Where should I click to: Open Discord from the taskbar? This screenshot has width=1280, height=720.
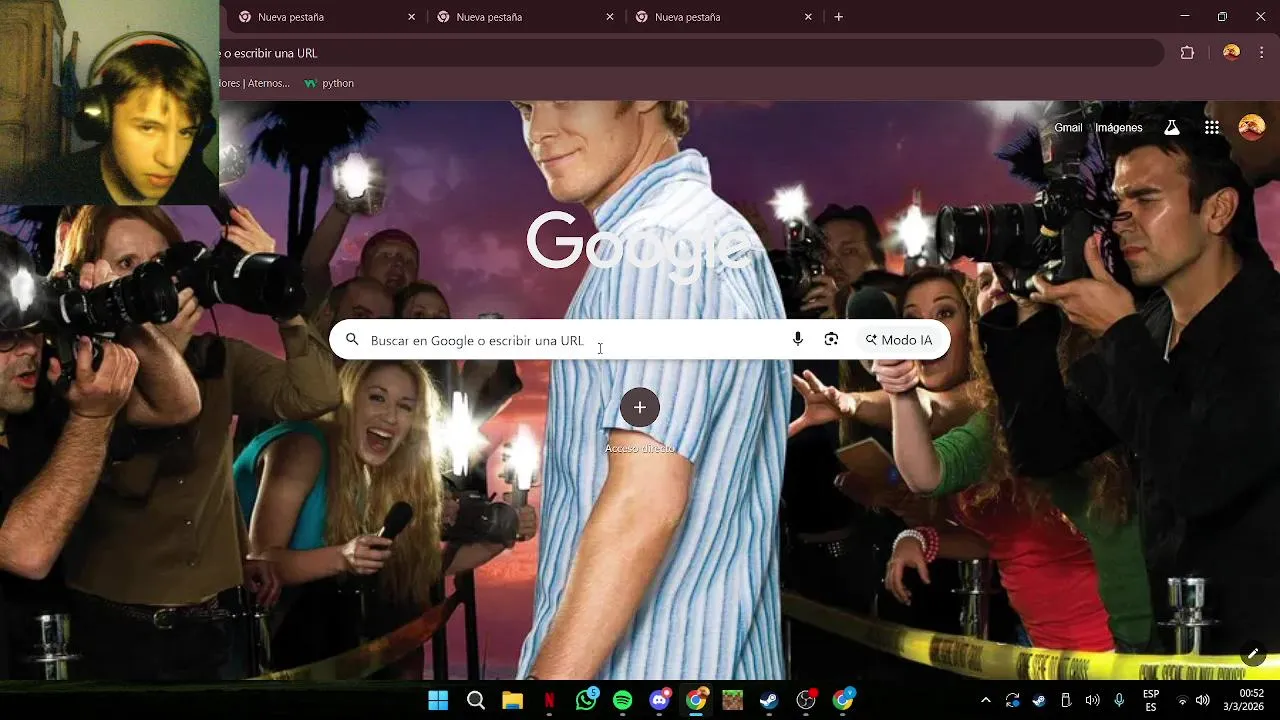point(659,700)
